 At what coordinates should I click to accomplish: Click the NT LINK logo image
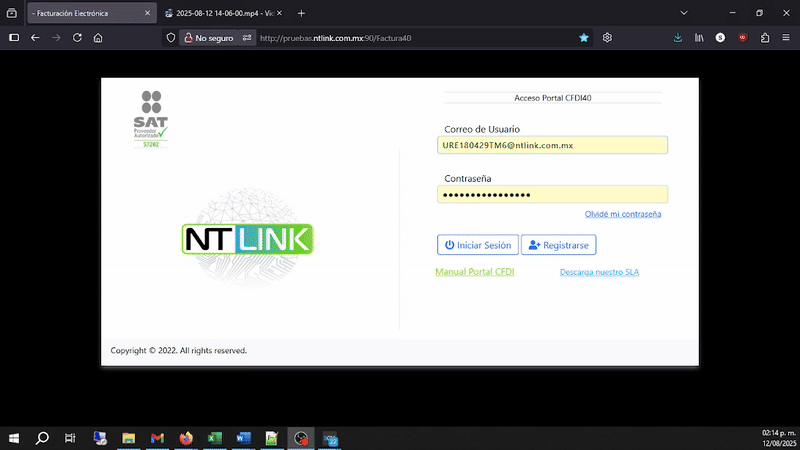tap(247, 239)
